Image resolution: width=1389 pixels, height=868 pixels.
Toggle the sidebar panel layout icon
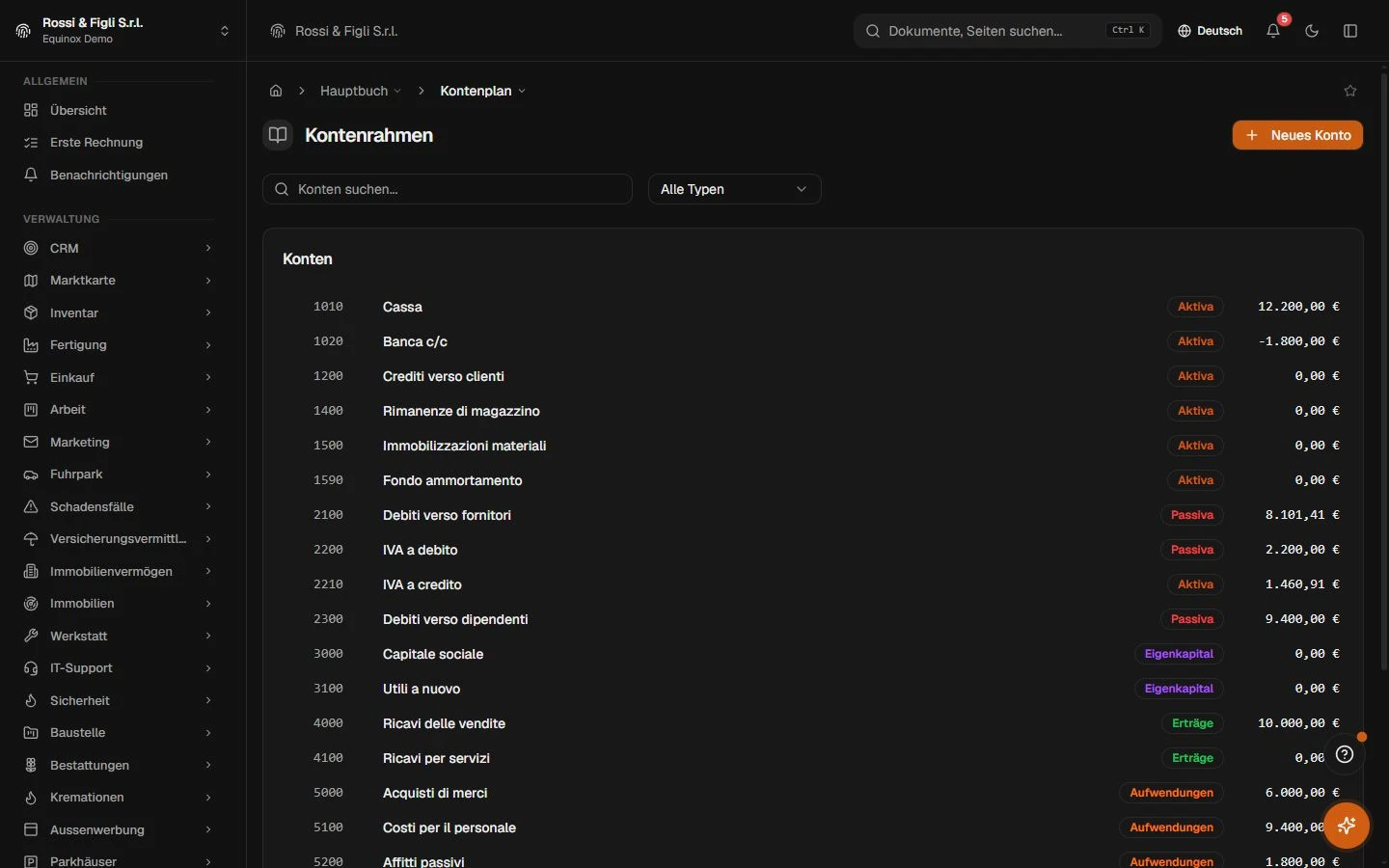tap(1350, 31)
